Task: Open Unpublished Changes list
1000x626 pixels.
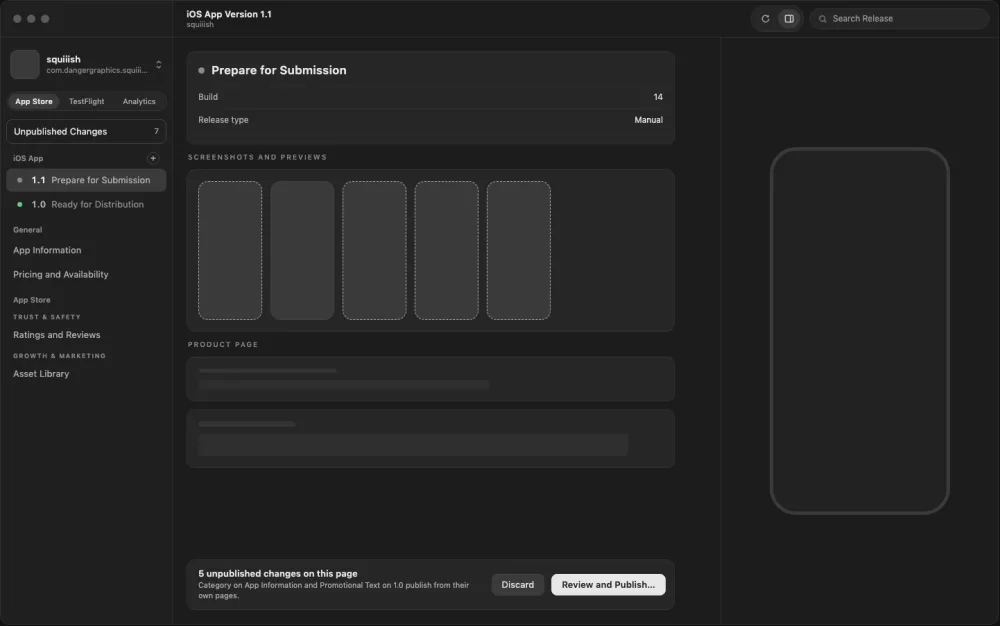Action: (86, 131)
